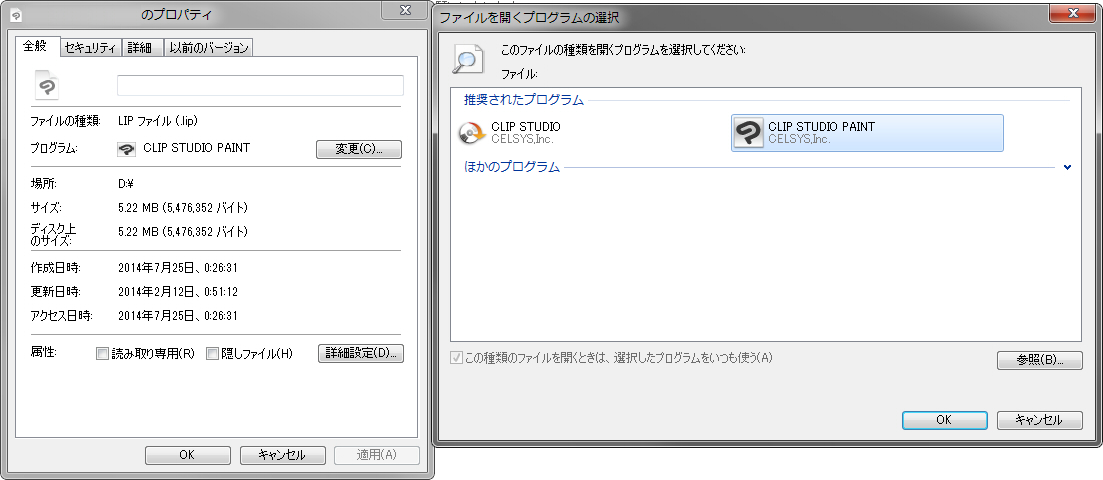The width and height of the screenshot is (1103, 480).
Task: Click OK in the program selection dialog
Action: click(944, 419)
